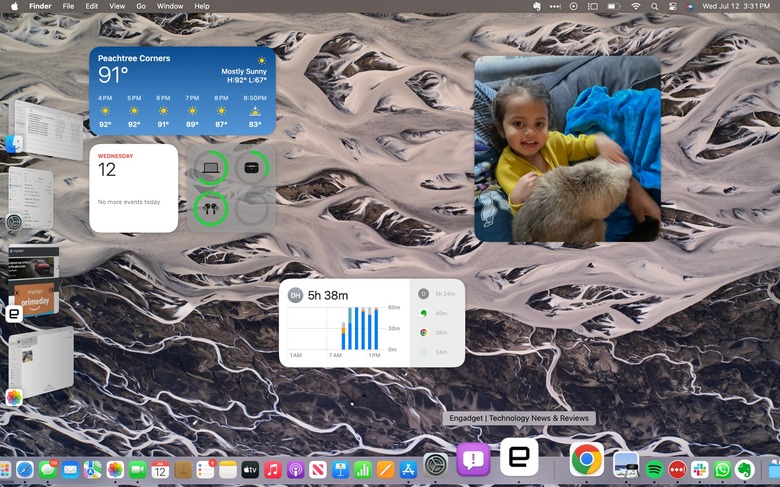Screen dimensions: 780x487
Task: Open the News app in Dock
Action: tap(318, 470)
